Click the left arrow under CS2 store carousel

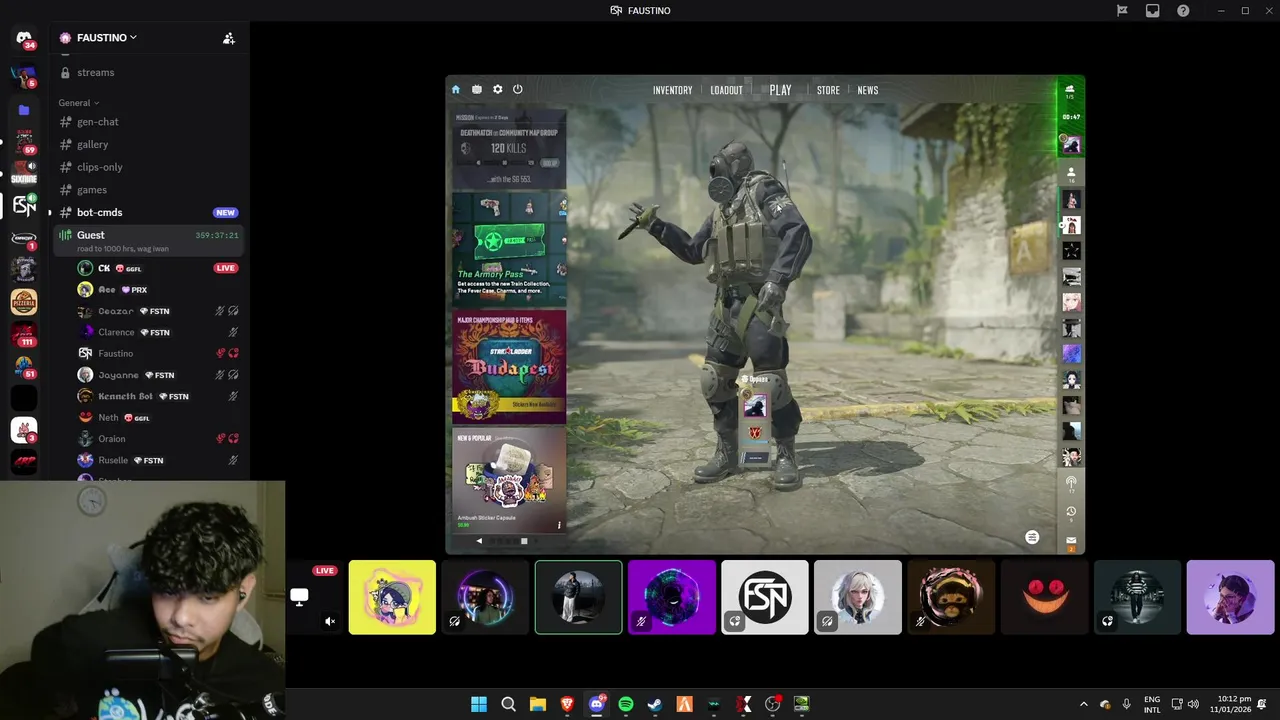pos(479,541)
